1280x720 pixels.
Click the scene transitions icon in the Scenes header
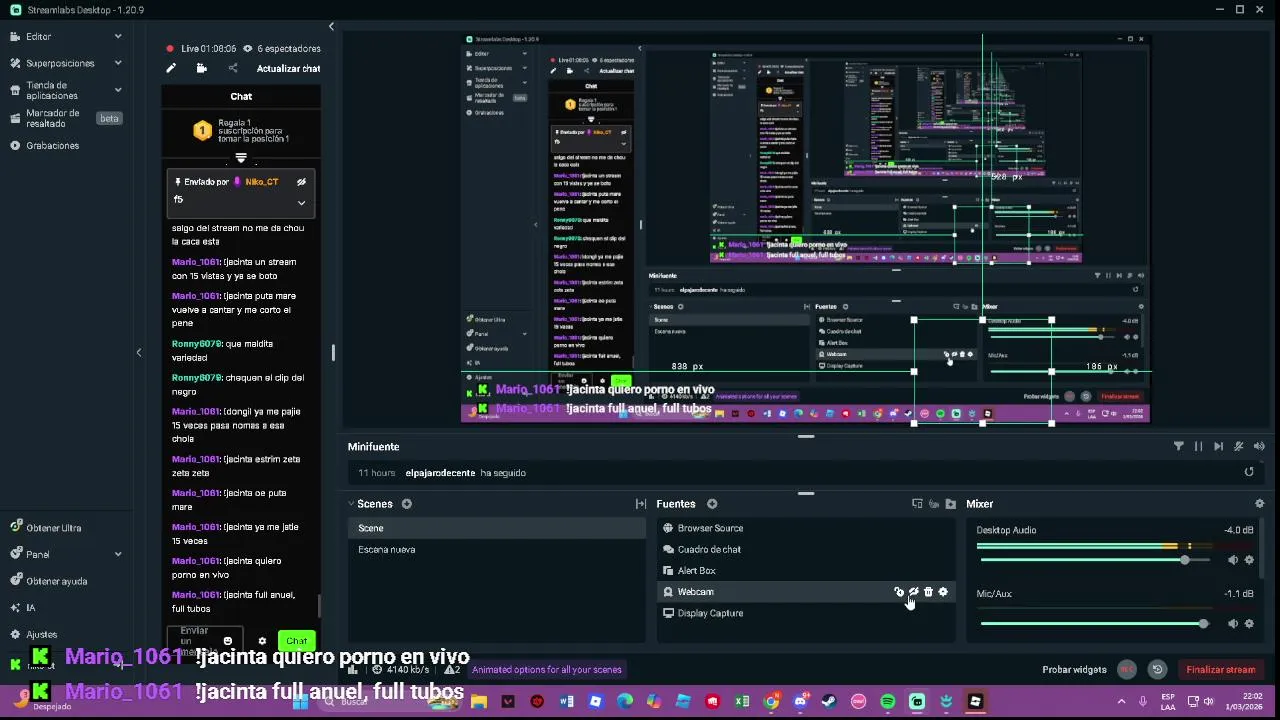pyautogui.click(x=641, y=504)
